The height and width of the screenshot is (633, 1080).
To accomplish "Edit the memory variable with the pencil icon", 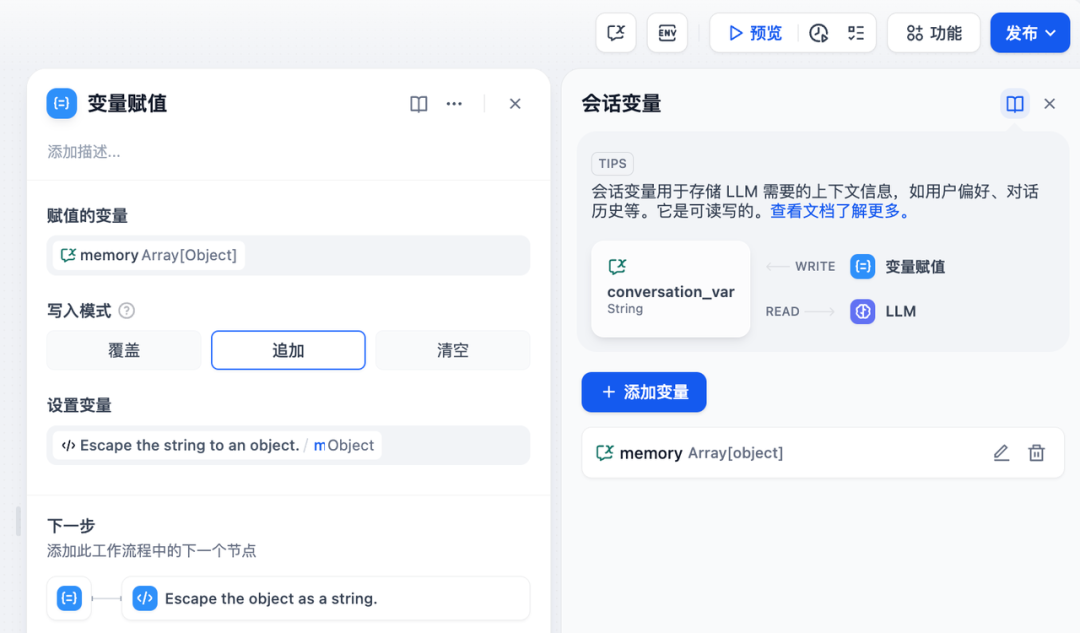I will pyautogui.click(x=1001, y=453).
